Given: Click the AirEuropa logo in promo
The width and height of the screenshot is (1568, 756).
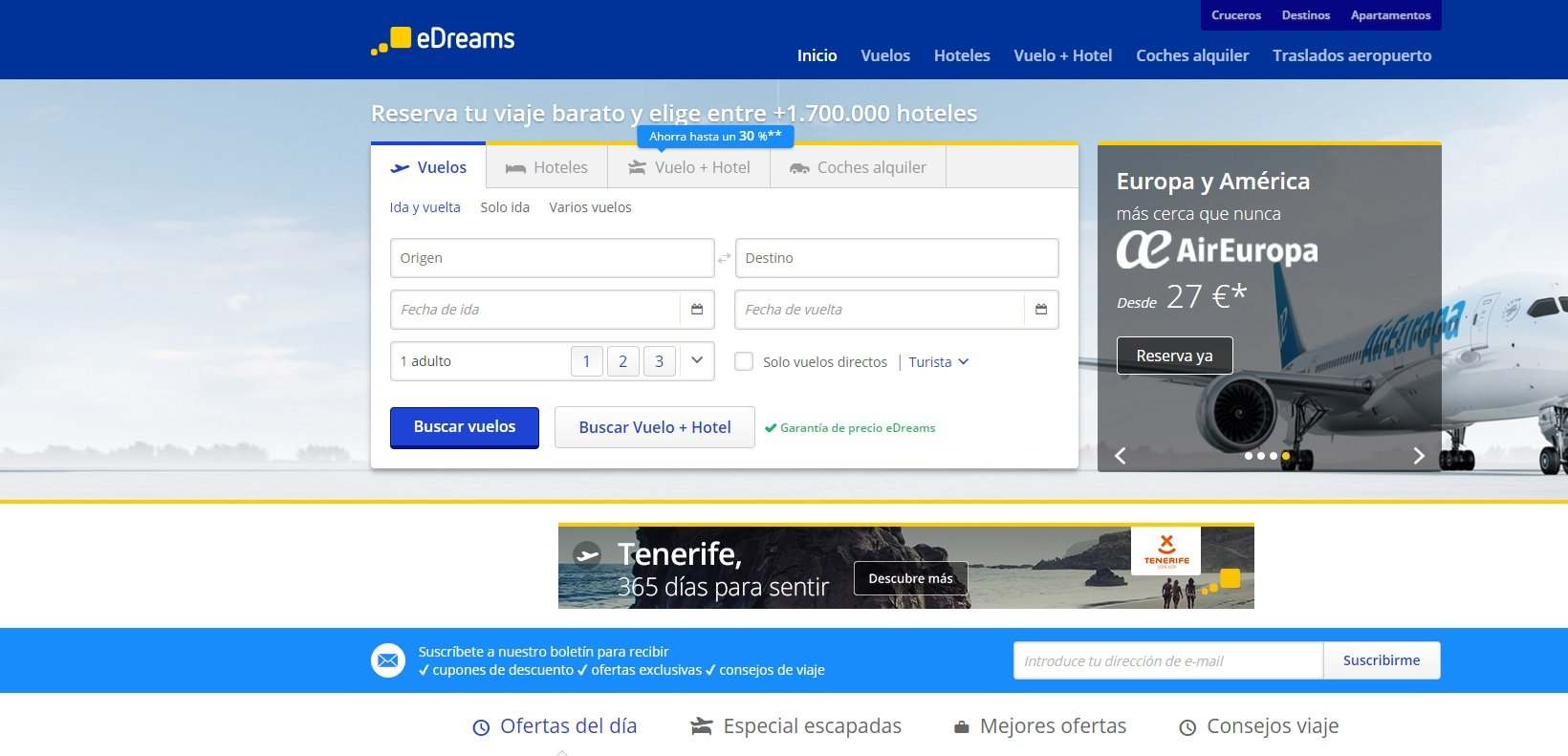Looking at the screenshot, I should pos(1217,249).
